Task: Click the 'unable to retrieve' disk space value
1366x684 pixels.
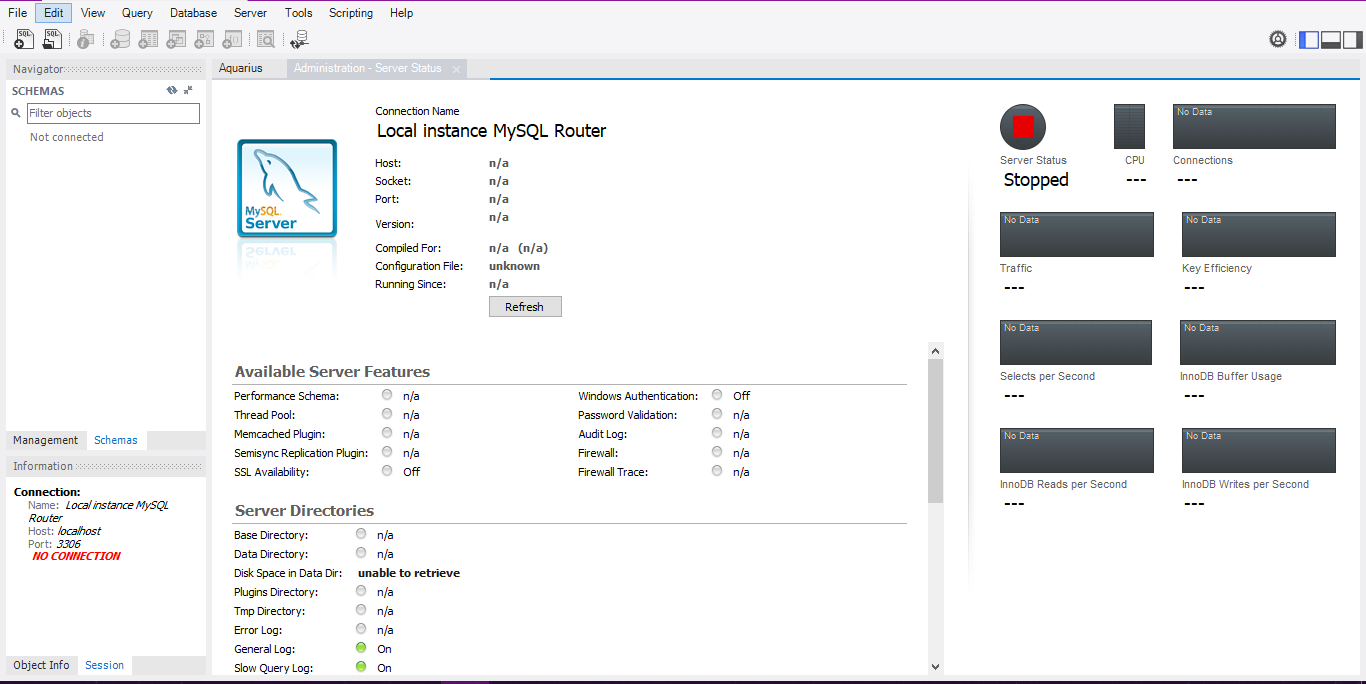Action: coord(409,573)
